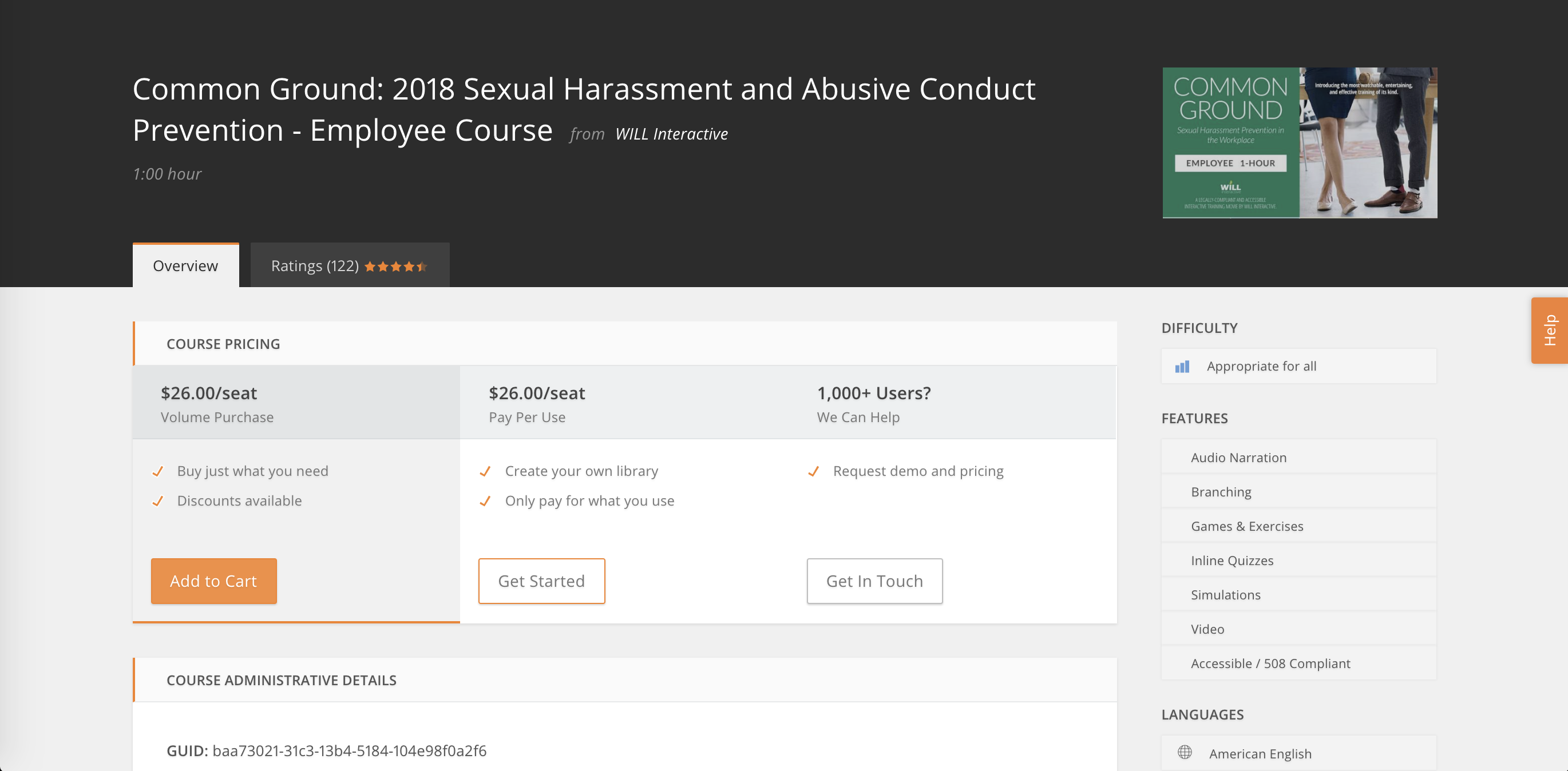
Task: Click checkmark beside Request demo and pricing
Action: [x=813, y=472]
